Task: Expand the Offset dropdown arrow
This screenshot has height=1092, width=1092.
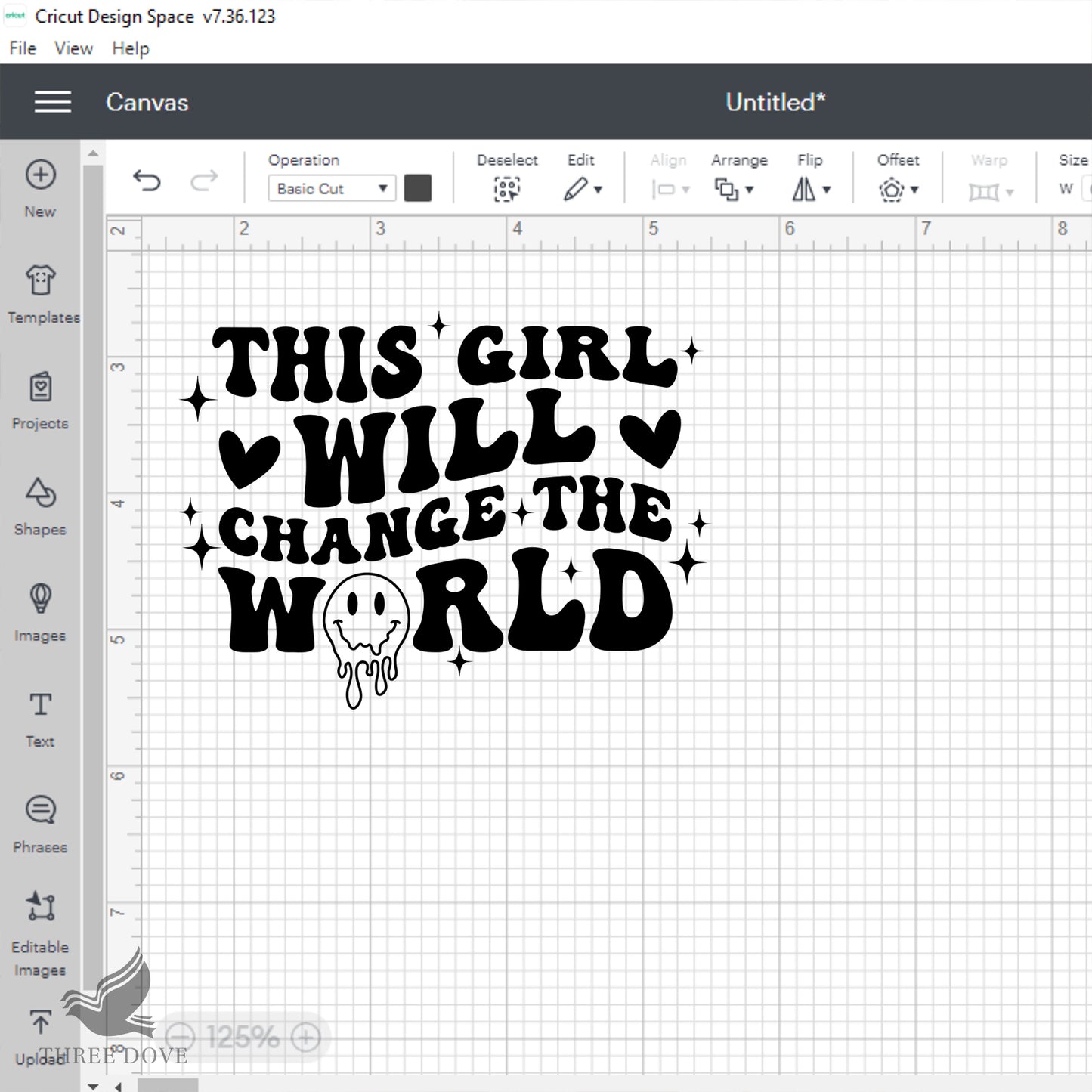Action: (914, 190)
